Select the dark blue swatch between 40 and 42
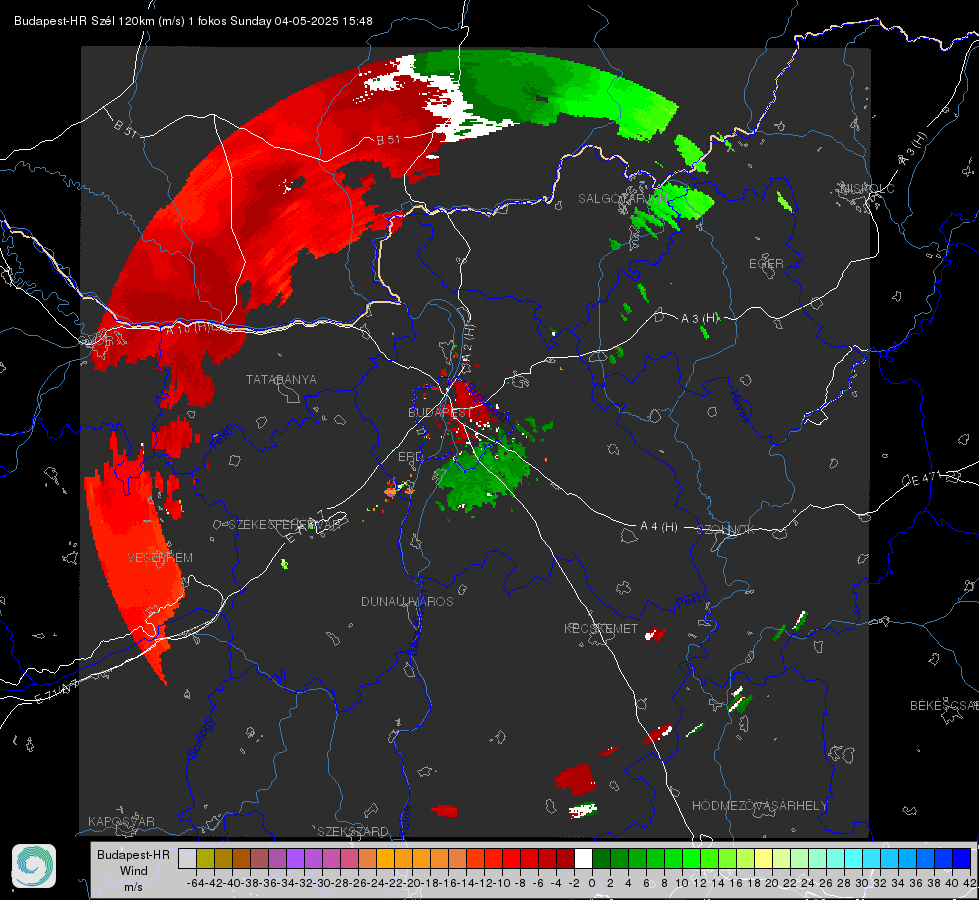 pos(962,858)
